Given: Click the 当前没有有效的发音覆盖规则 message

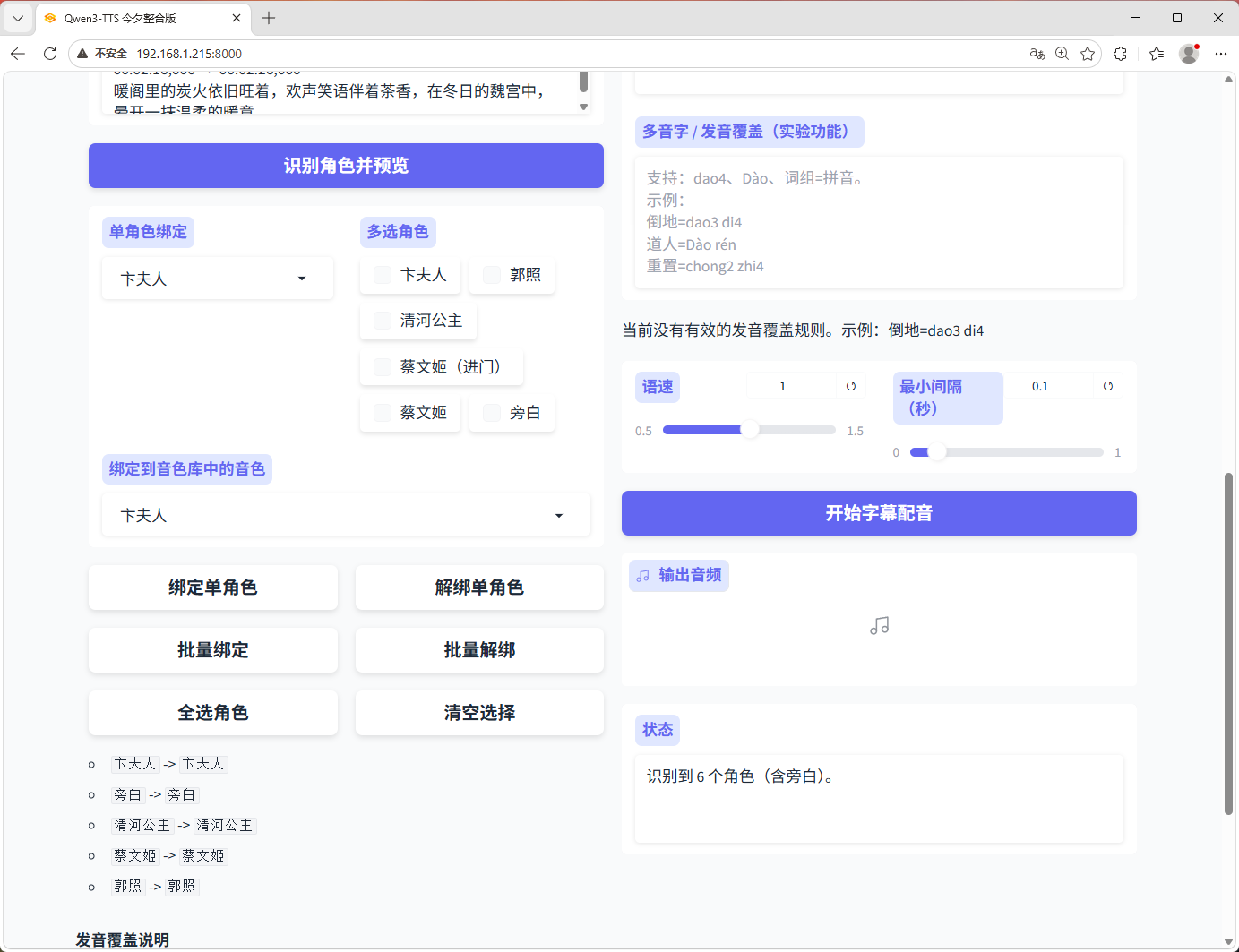Looking at the screenshot, I should tap(803, 330).
